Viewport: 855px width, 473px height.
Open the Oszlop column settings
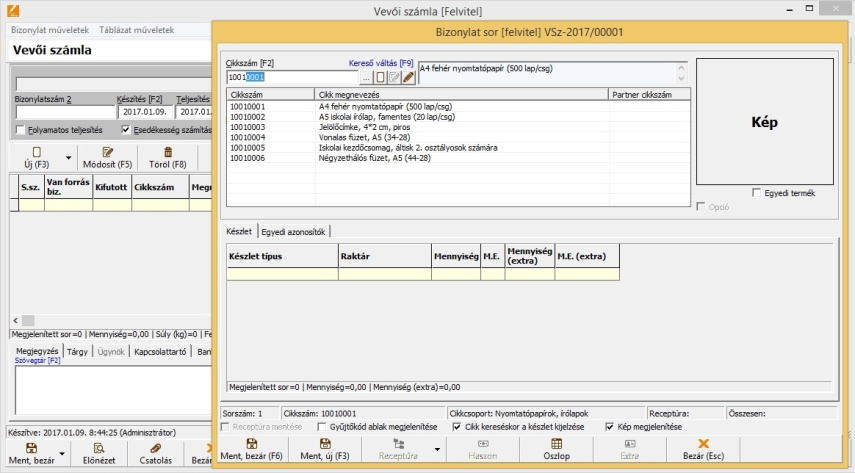click(x=556, y=449)
